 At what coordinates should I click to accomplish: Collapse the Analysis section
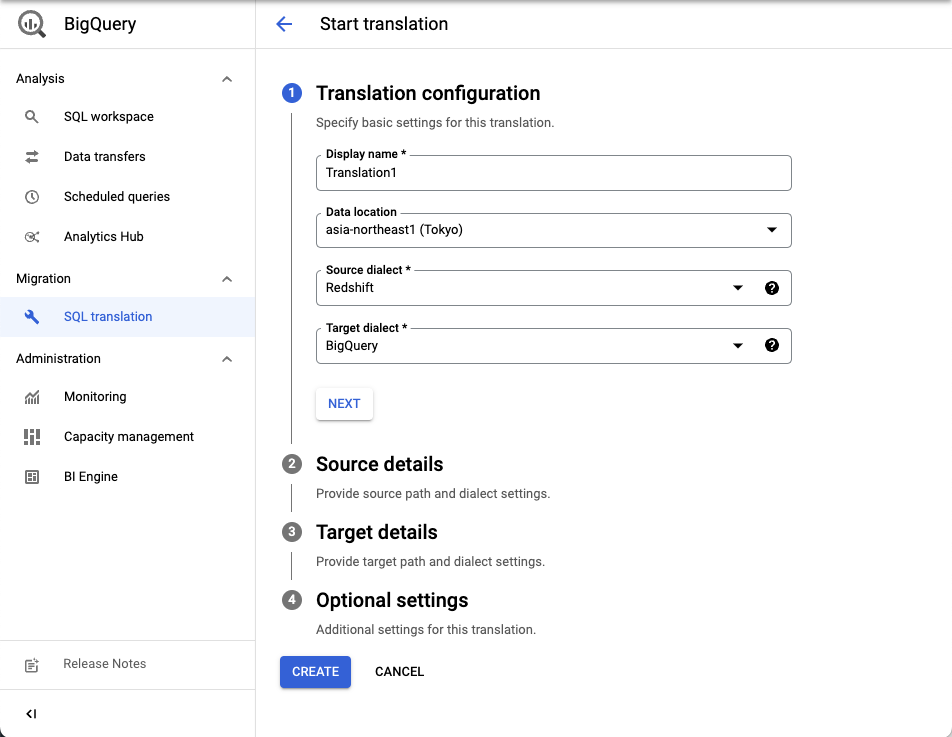pos(227,78)
